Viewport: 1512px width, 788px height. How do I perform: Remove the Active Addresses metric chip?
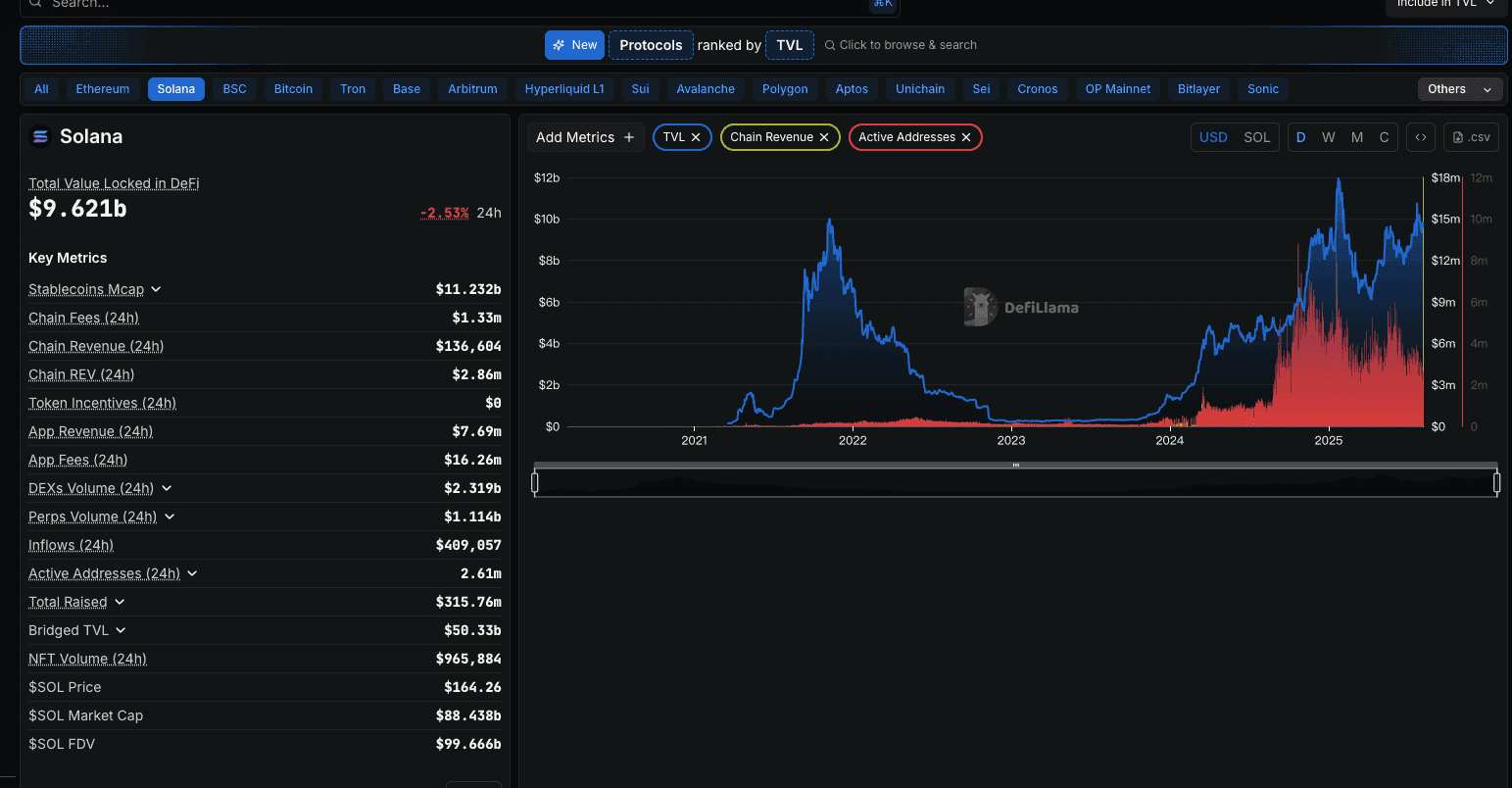click(x=966, y=137)
